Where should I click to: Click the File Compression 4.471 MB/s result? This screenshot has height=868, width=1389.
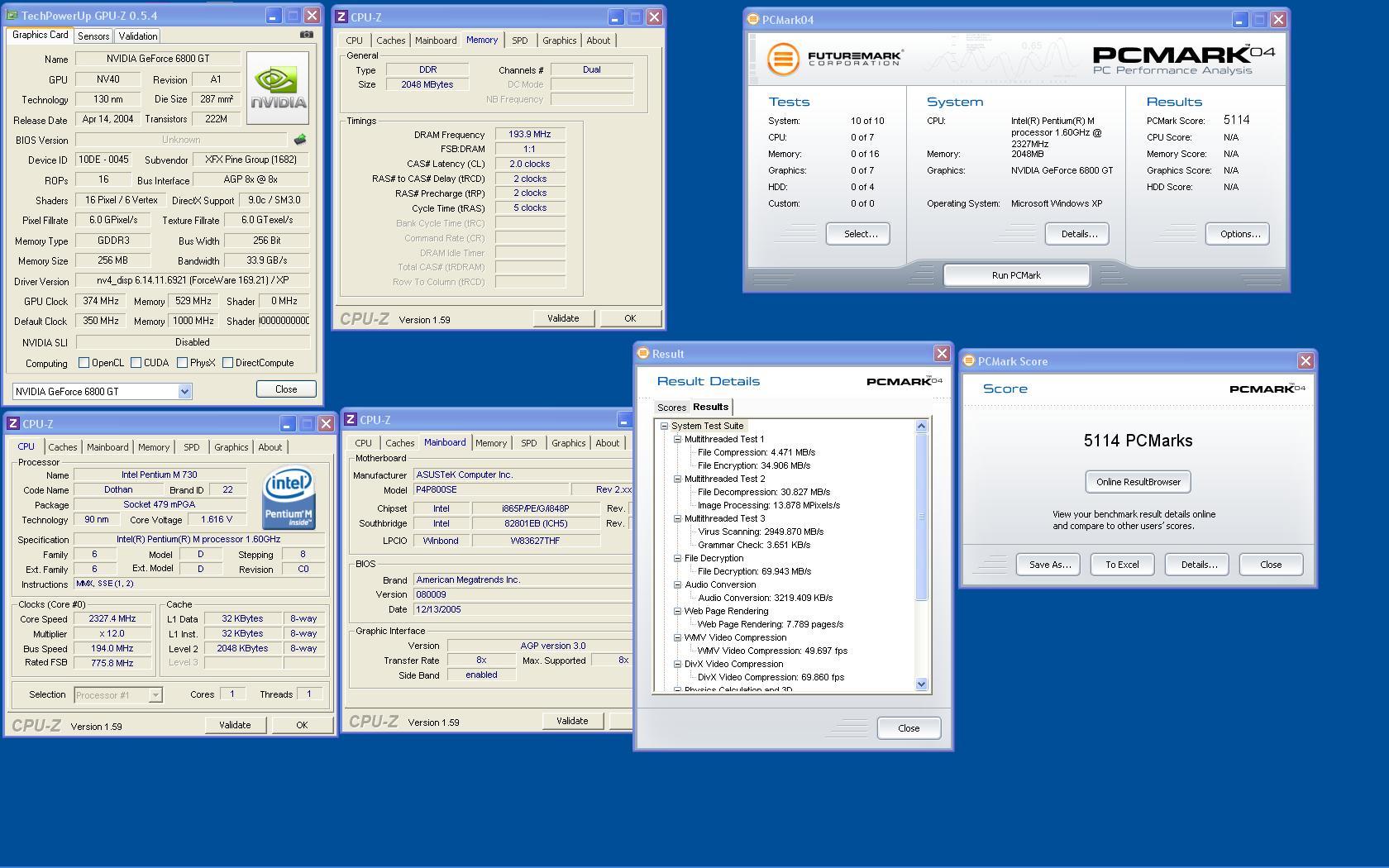point(757,452)
